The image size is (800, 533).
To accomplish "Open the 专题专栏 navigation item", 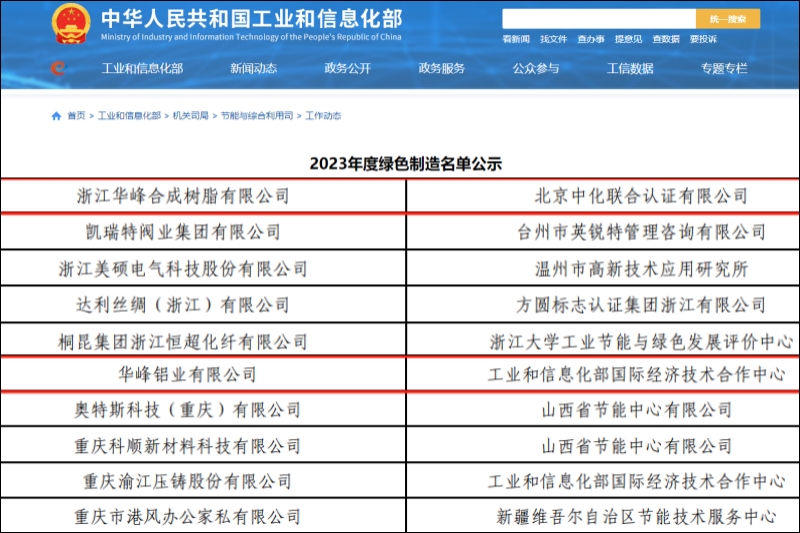I will tap(723, 68).
